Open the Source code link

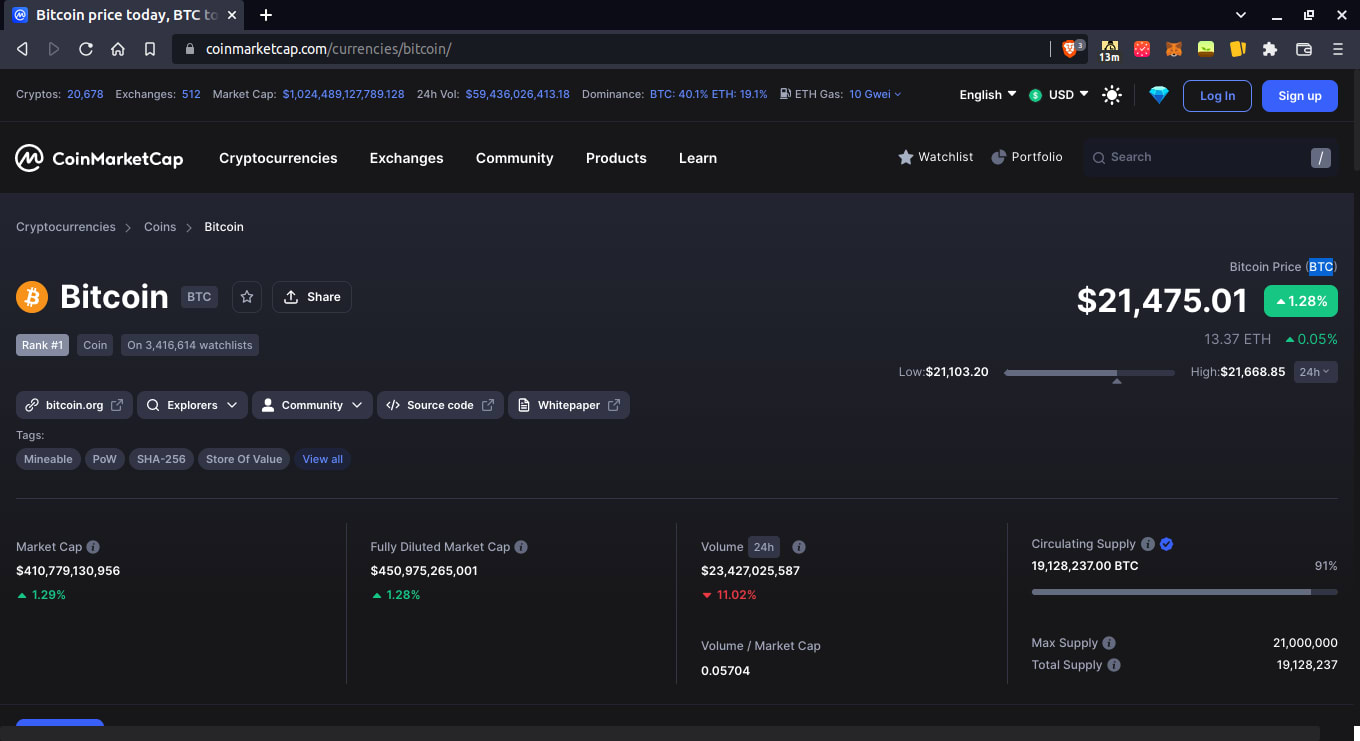pyautogui.click(x=440, y=405)
